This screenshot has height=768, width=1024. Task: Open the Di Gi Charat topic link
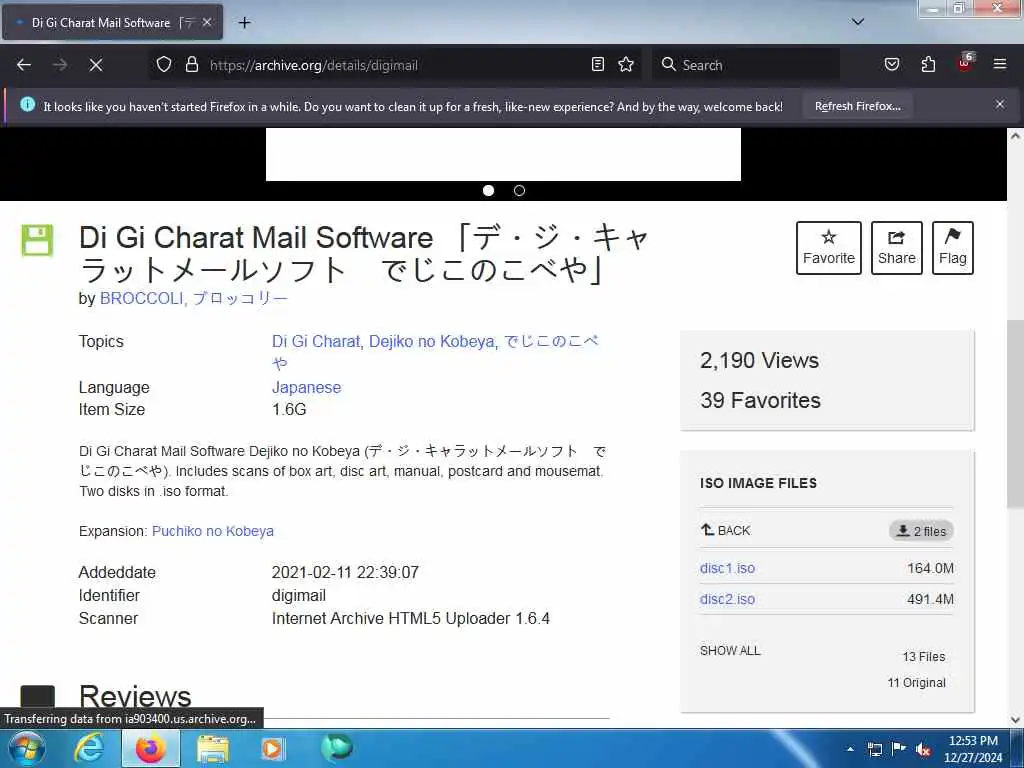tap(315, 342)
